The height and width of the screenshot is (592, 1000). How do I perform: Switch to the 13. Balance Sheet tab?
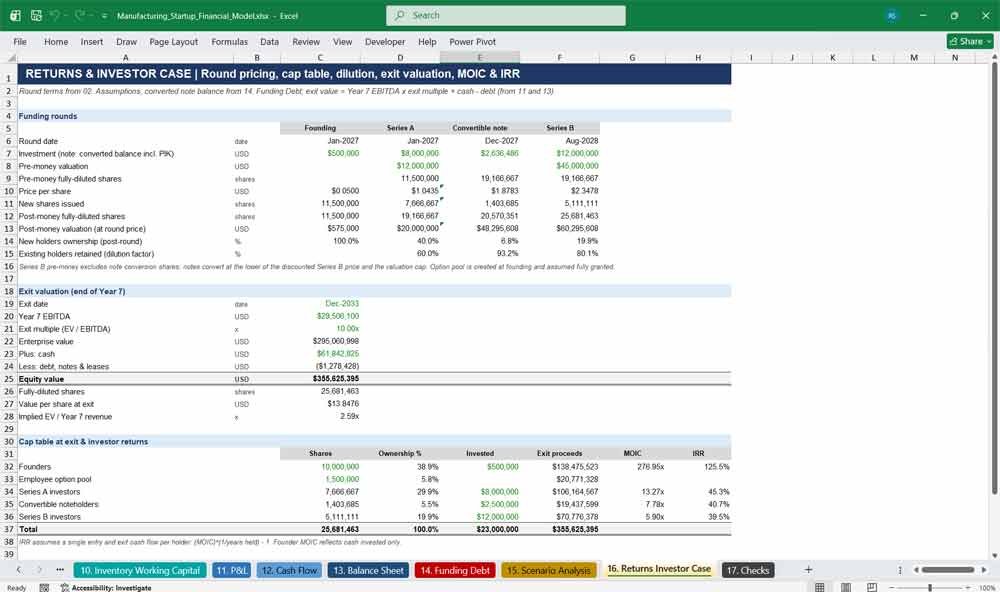pyautogui.click(x=369, y=570)
